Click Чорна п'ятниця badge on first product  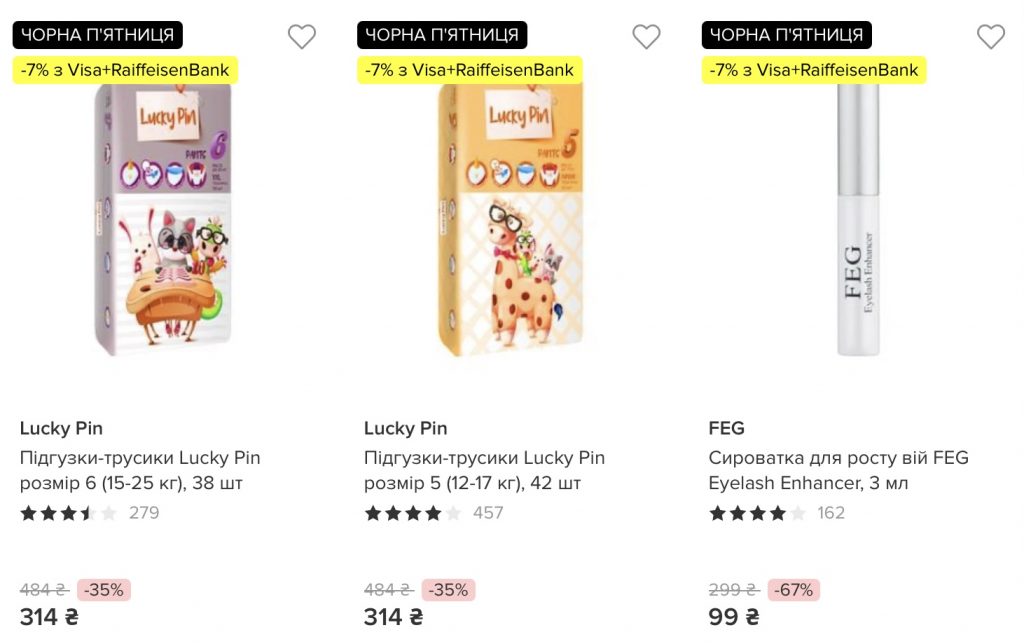coord(97,35)
